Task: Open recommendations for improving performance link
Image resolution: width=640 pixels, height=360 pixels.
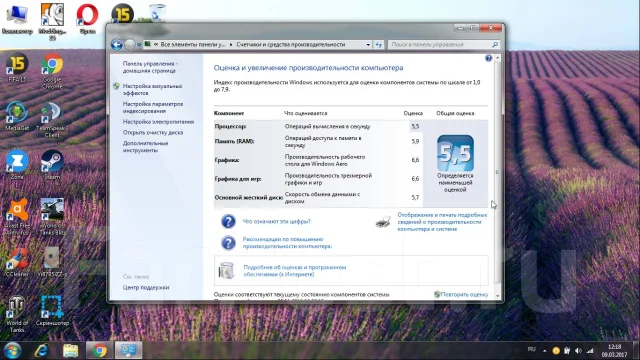Action: click(x=287, y=243)
